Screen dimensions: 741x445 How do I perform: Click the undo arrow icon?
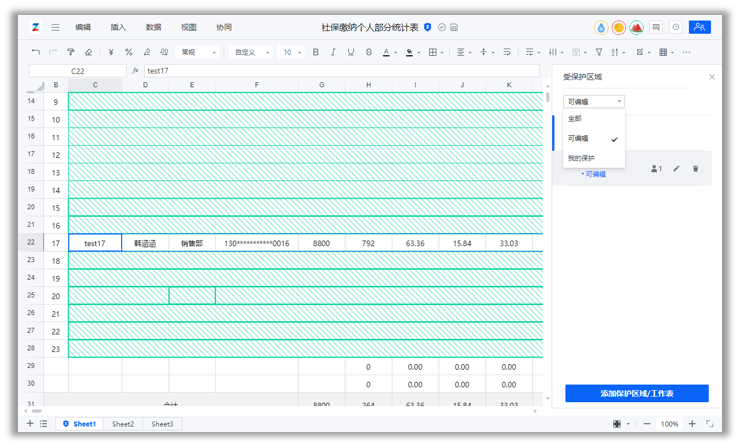click(35, 52)
